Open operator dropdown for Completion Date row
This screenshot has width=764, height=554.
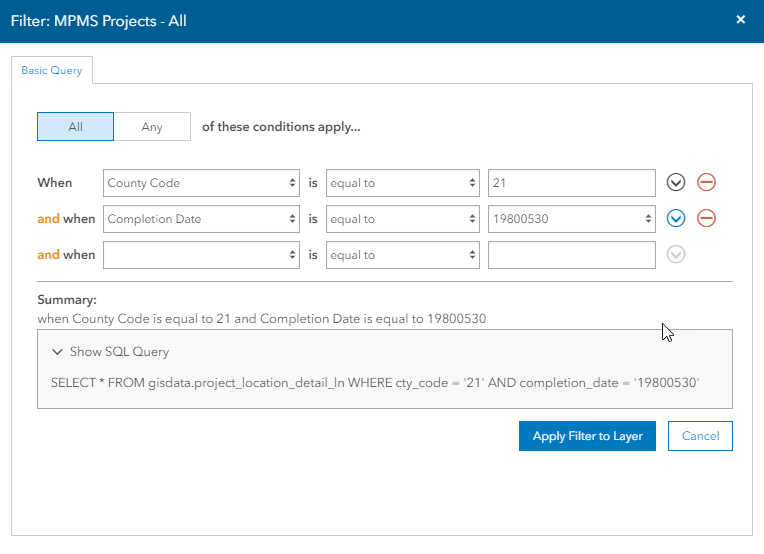pos(402,219)
